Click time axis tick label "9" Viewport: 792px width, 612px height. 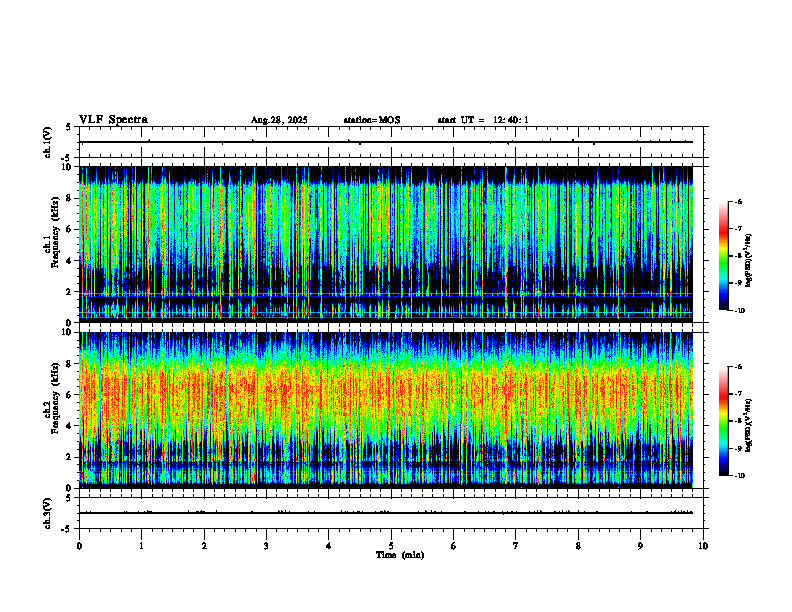[640, 546]
